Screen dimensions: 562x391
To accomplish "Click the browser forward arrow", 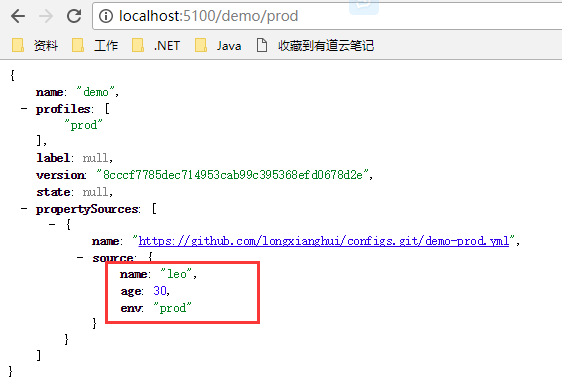I will coord(46,16).
